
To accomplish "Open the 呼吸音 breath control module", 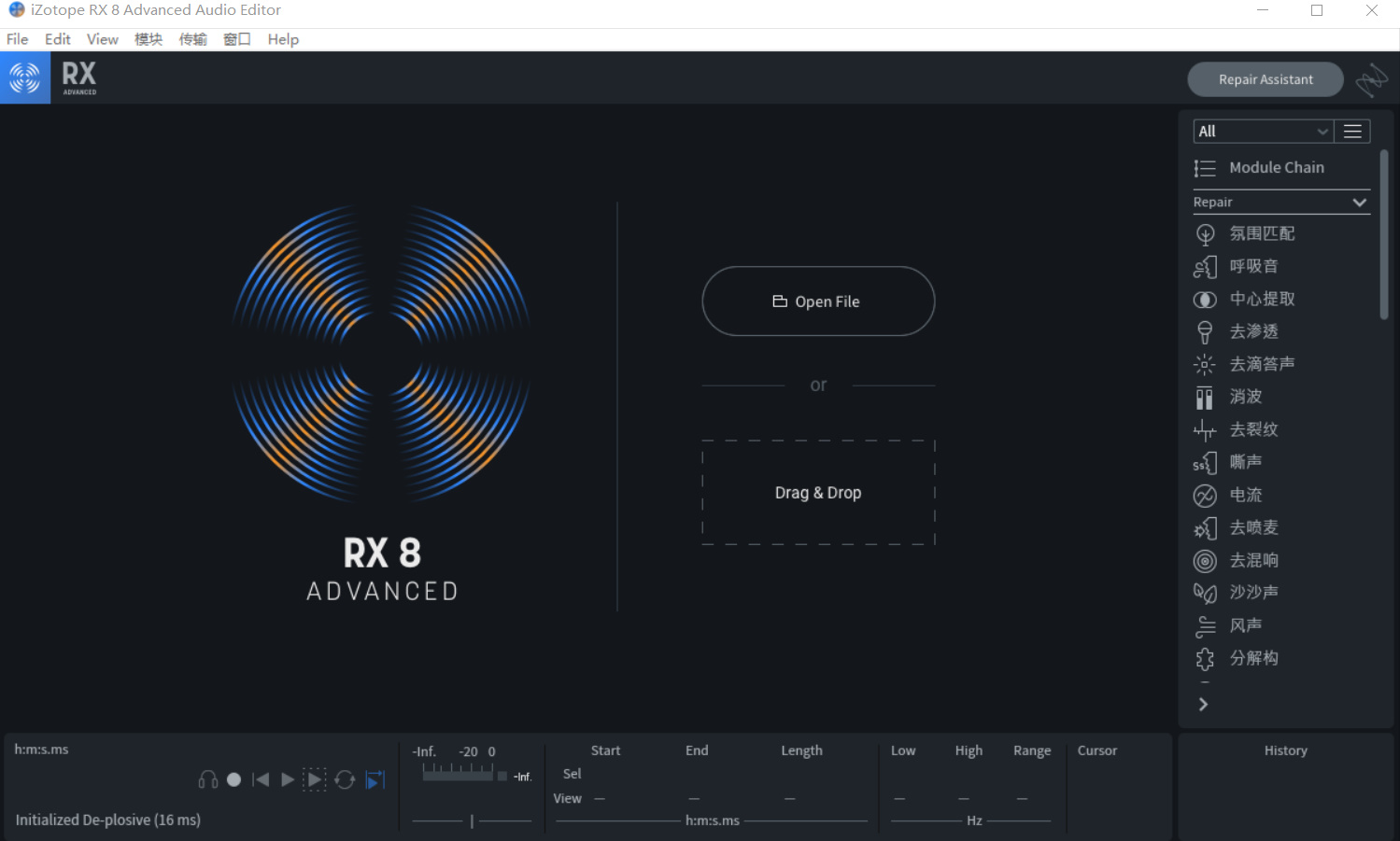I will tap(1236, 266).
